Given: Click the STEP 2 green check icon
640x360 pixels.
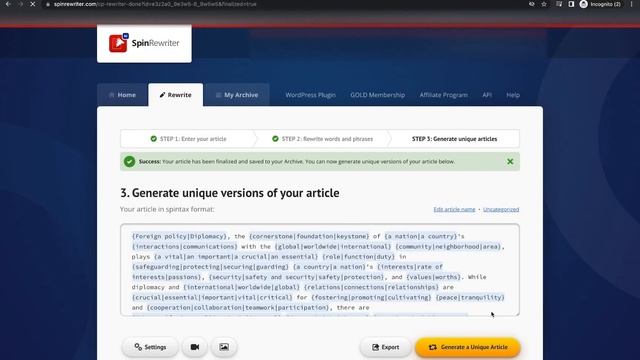Looking at the screenshot, I should pyautogui.click(x=275, y=139).
